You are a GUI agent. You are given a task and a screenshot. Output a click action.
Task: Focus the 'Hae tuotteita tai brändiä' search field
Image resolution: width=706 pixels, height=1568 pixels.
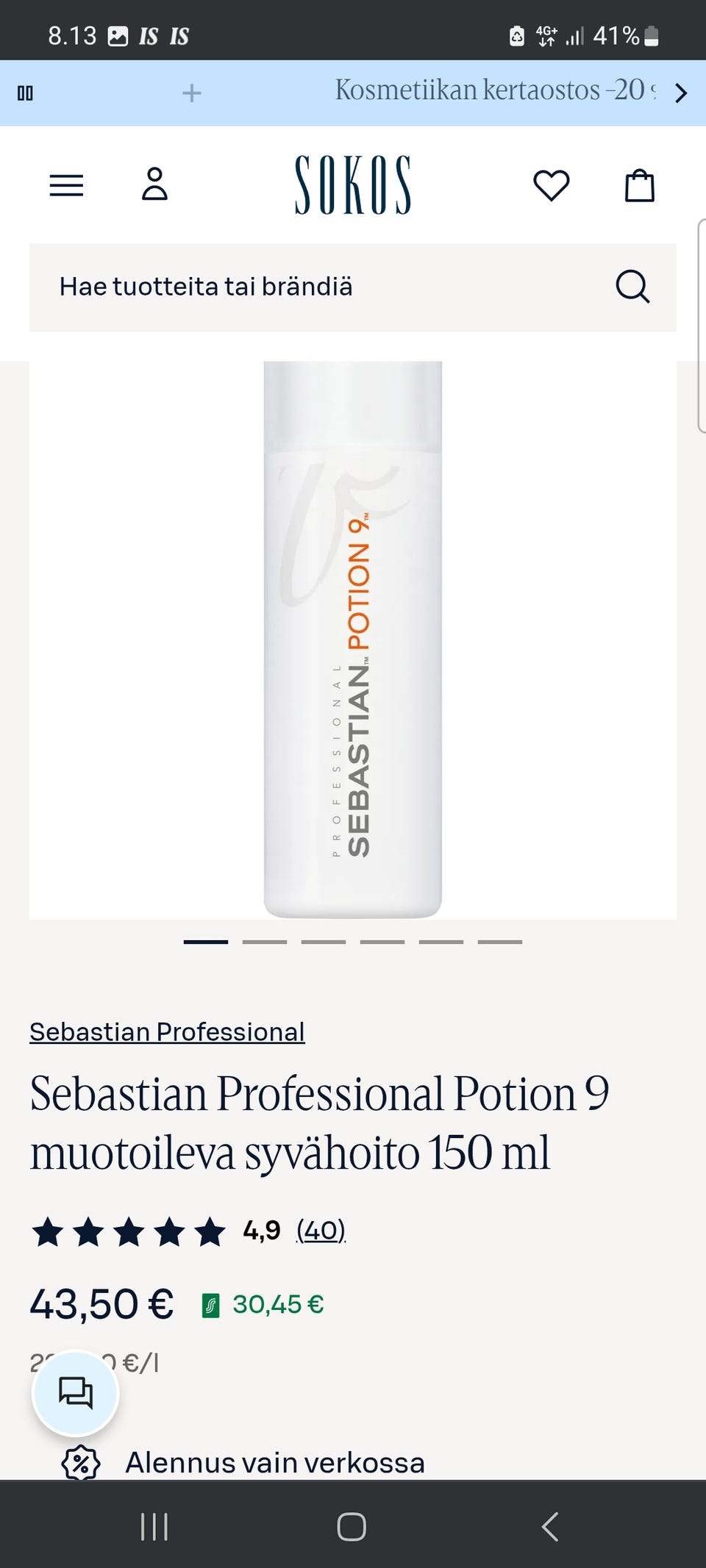pos(353,287)
